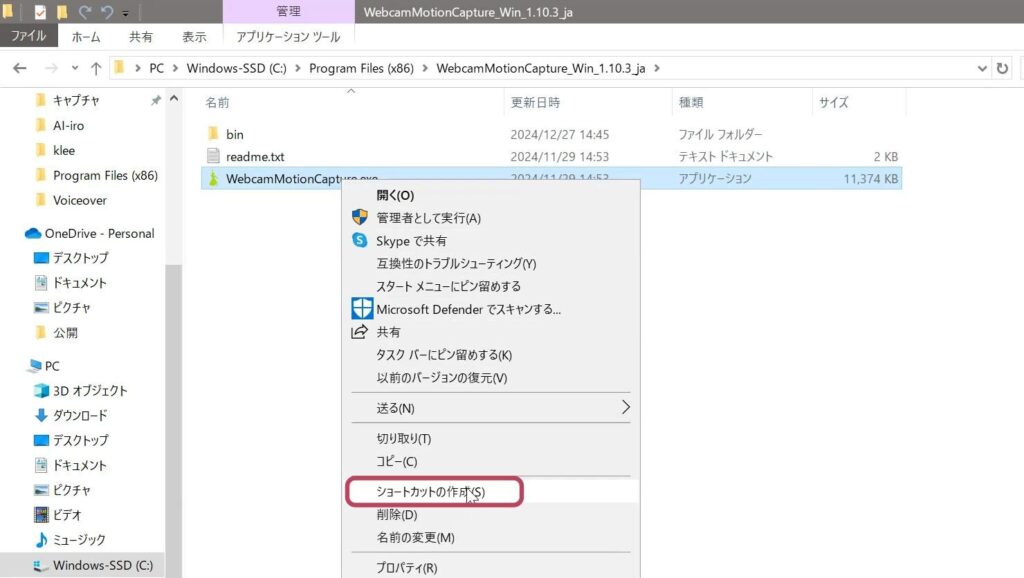1024x578 pixels.
Task: Open the address bar history dropdown
Action: [982, 68]
